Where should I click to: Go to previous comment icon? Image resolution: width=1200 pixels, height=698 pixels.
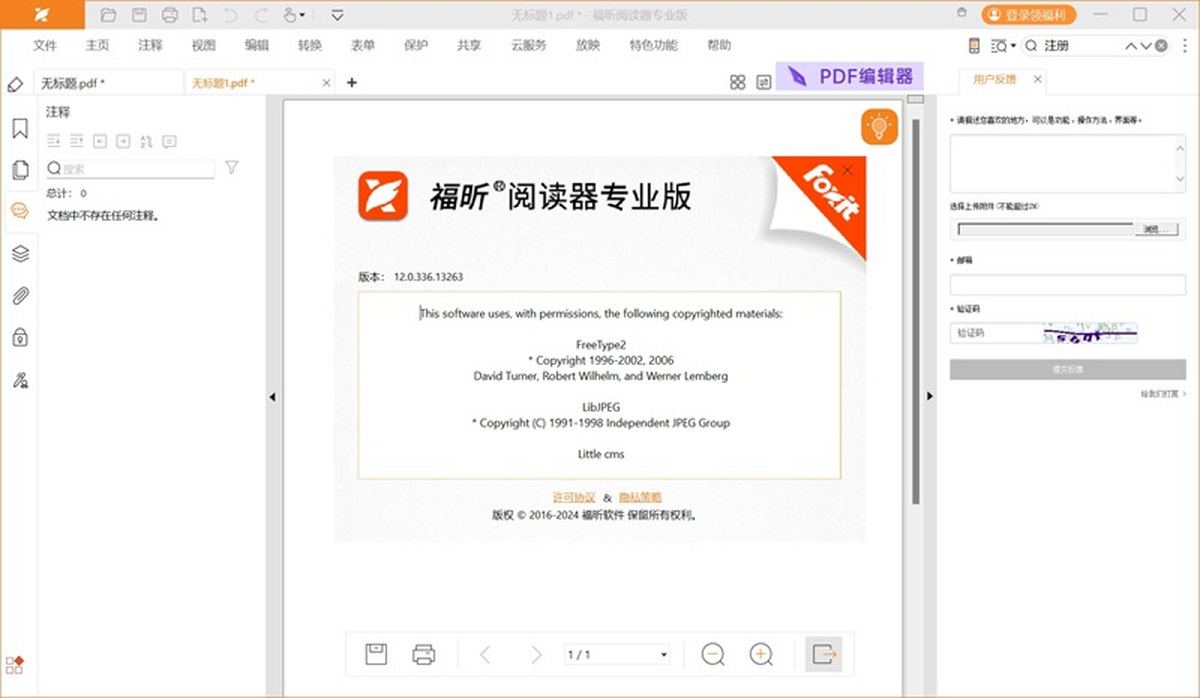pyautogui.click(x=100, y=141)
